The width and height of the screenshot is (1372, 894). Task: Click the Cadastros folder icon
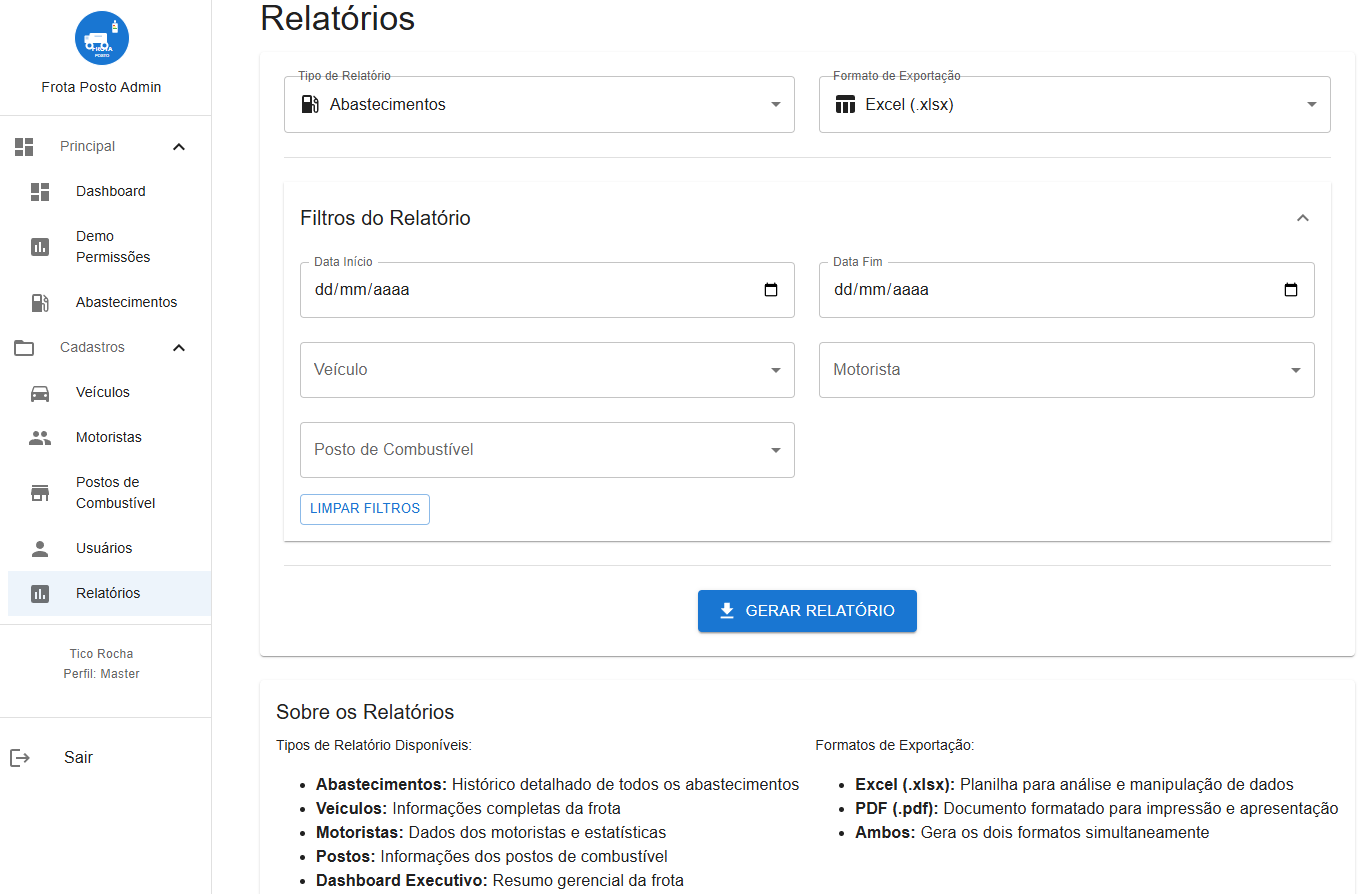pos(24,348)
